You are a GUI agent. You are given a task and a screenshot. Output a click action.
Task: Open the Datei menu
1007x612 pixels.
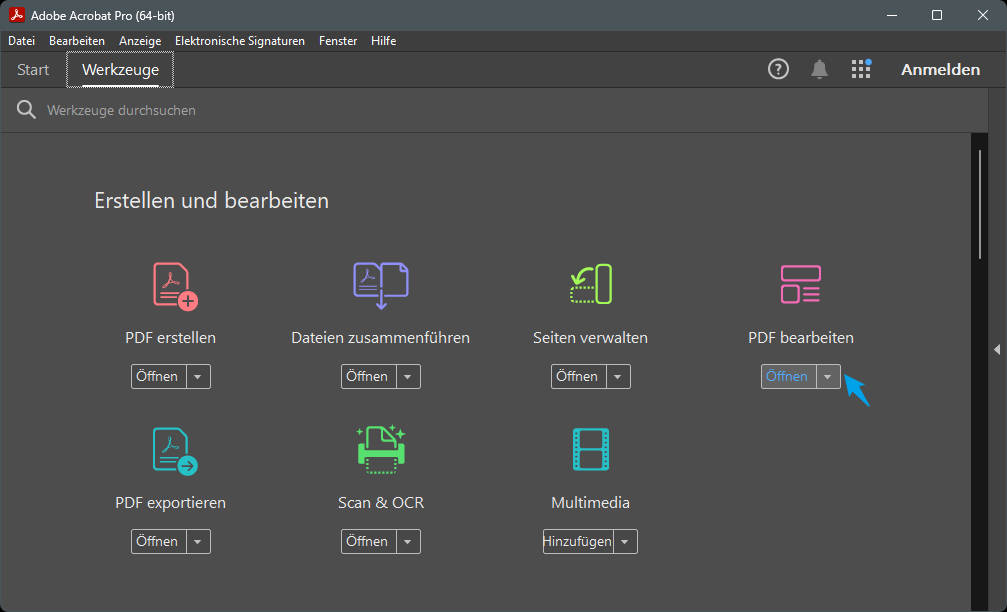(x=21, y=40)
